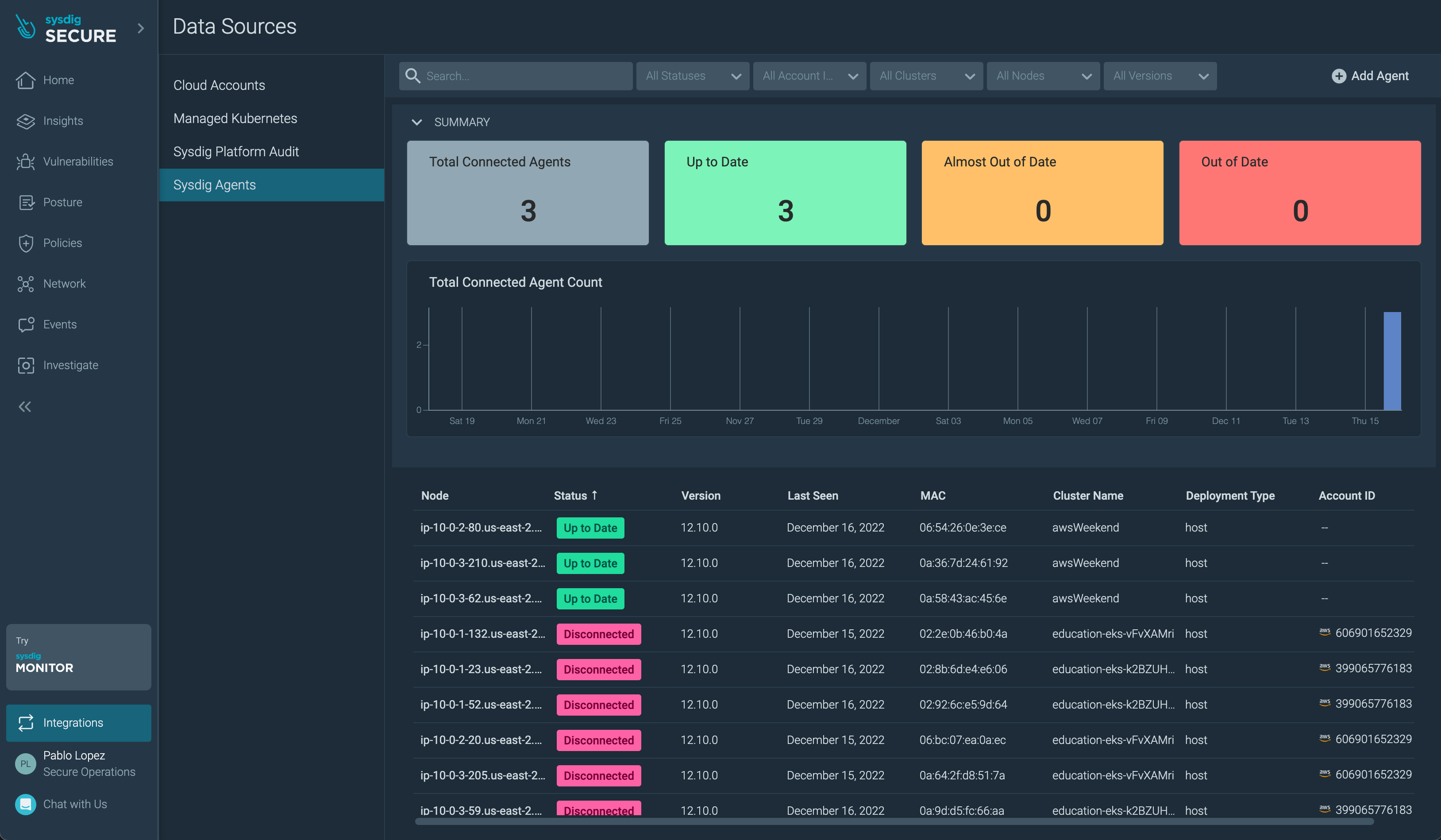Click the blue bar in agent count chart

[1392, 361]
